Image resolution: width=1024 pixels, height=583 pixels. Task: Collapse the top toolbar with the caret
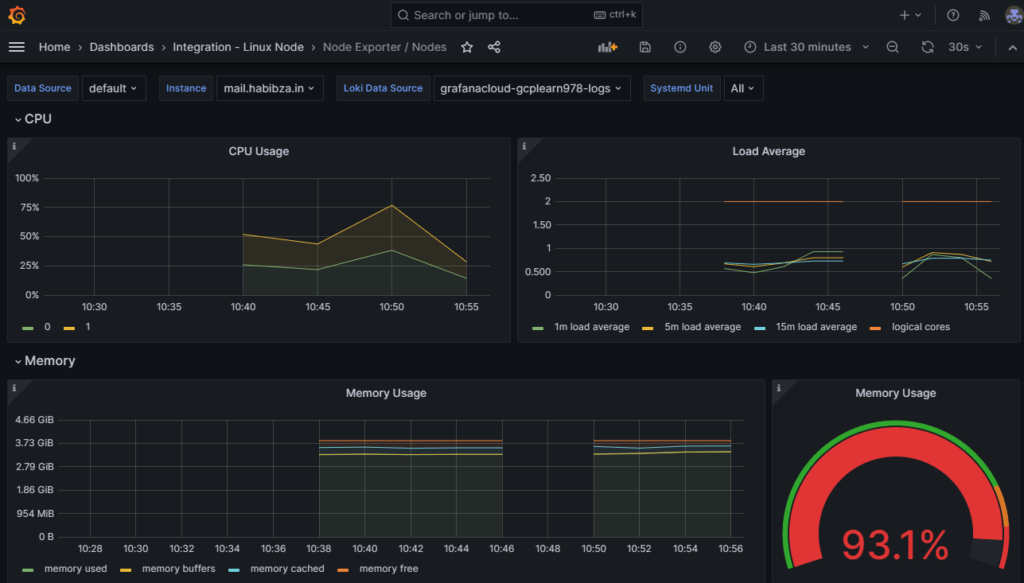coord(1012,47)
